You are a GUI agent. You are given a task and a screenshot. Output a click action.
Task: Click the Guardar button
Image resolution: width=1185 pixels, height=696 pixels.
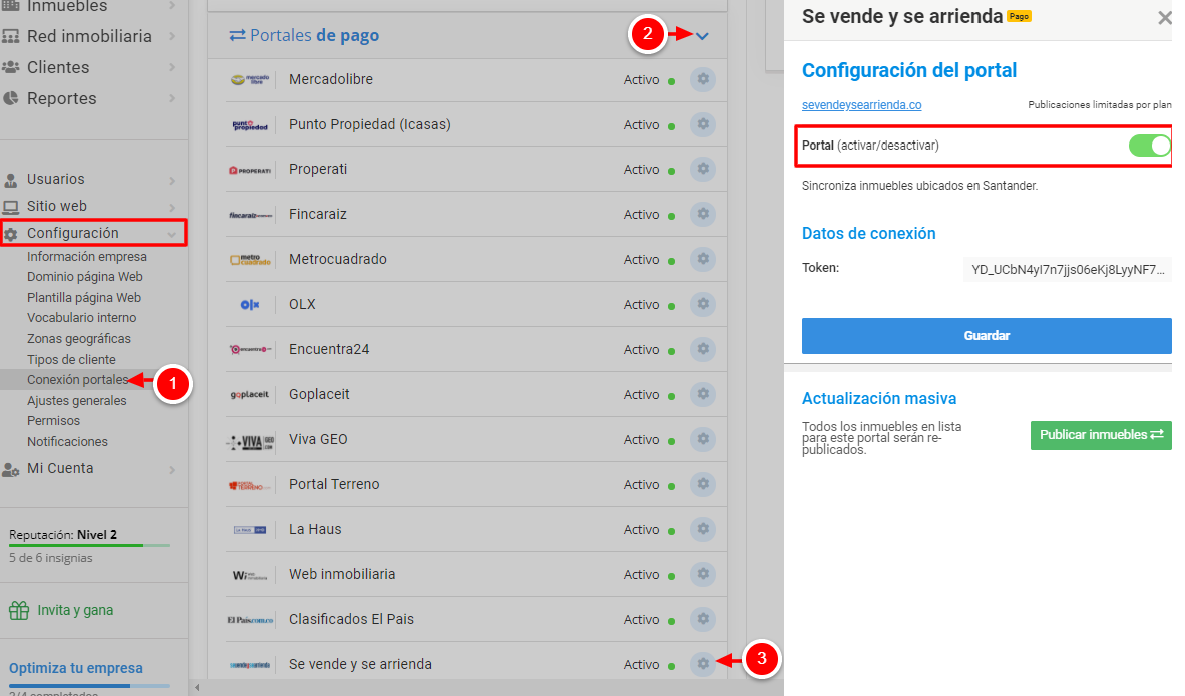(986, 336)
